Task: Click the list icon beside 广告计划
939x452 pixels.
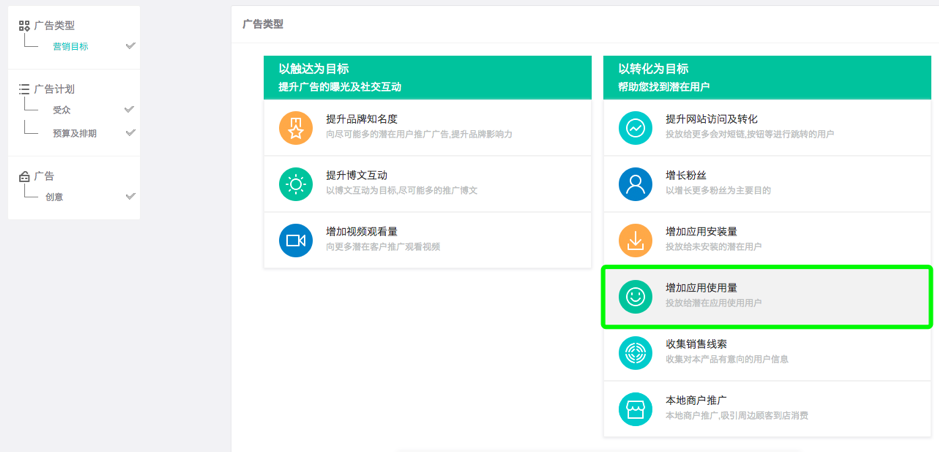Action: coord(25,89)
